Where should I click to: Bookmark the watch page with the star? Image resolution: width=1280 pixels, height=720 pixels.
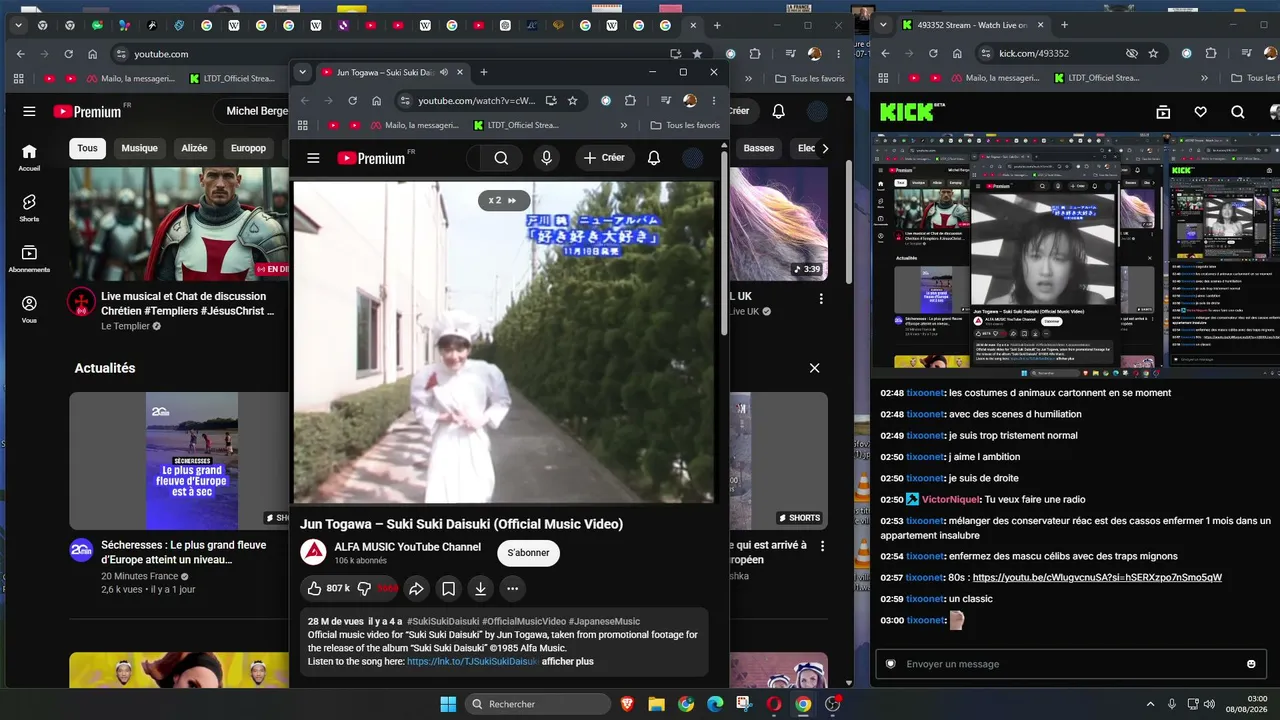[x=572, y=101]
